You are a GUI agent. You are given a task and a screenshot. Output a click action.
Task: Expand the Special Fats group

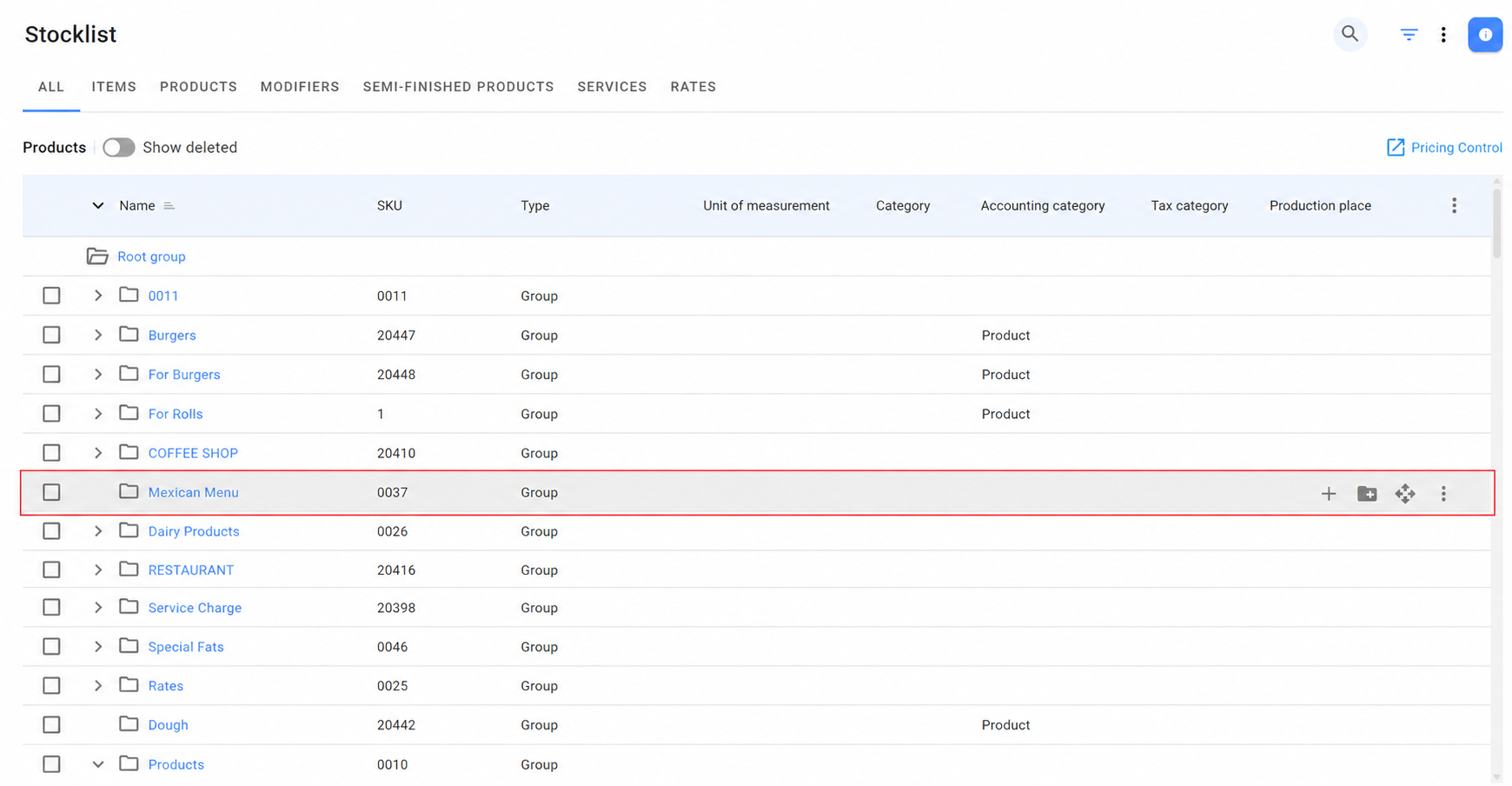(x=98, y=647)
